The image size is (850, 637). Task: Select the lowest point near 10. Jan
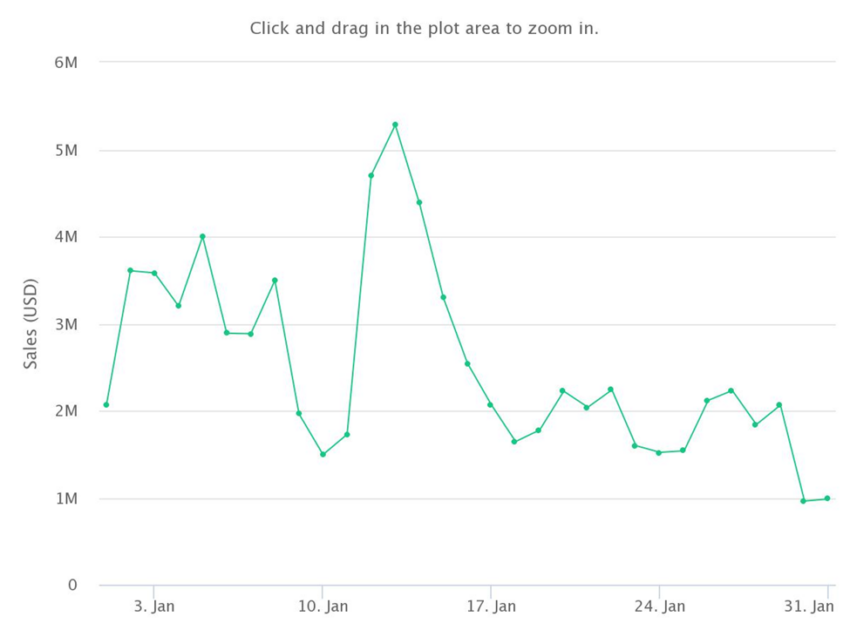coord(323,454)
